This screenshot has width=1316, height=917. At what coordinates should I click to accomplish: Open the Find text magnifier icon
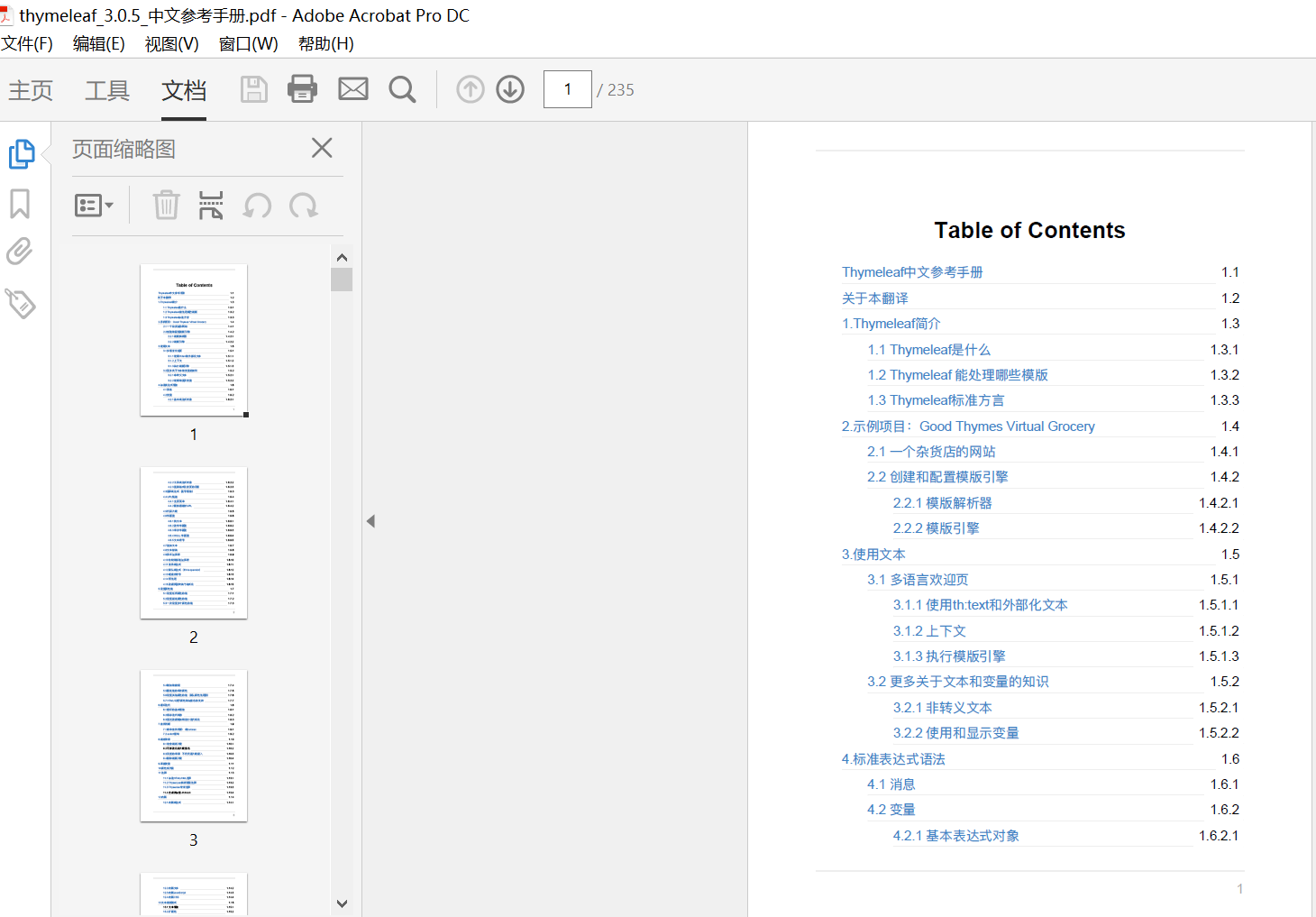tap(402, 89)
